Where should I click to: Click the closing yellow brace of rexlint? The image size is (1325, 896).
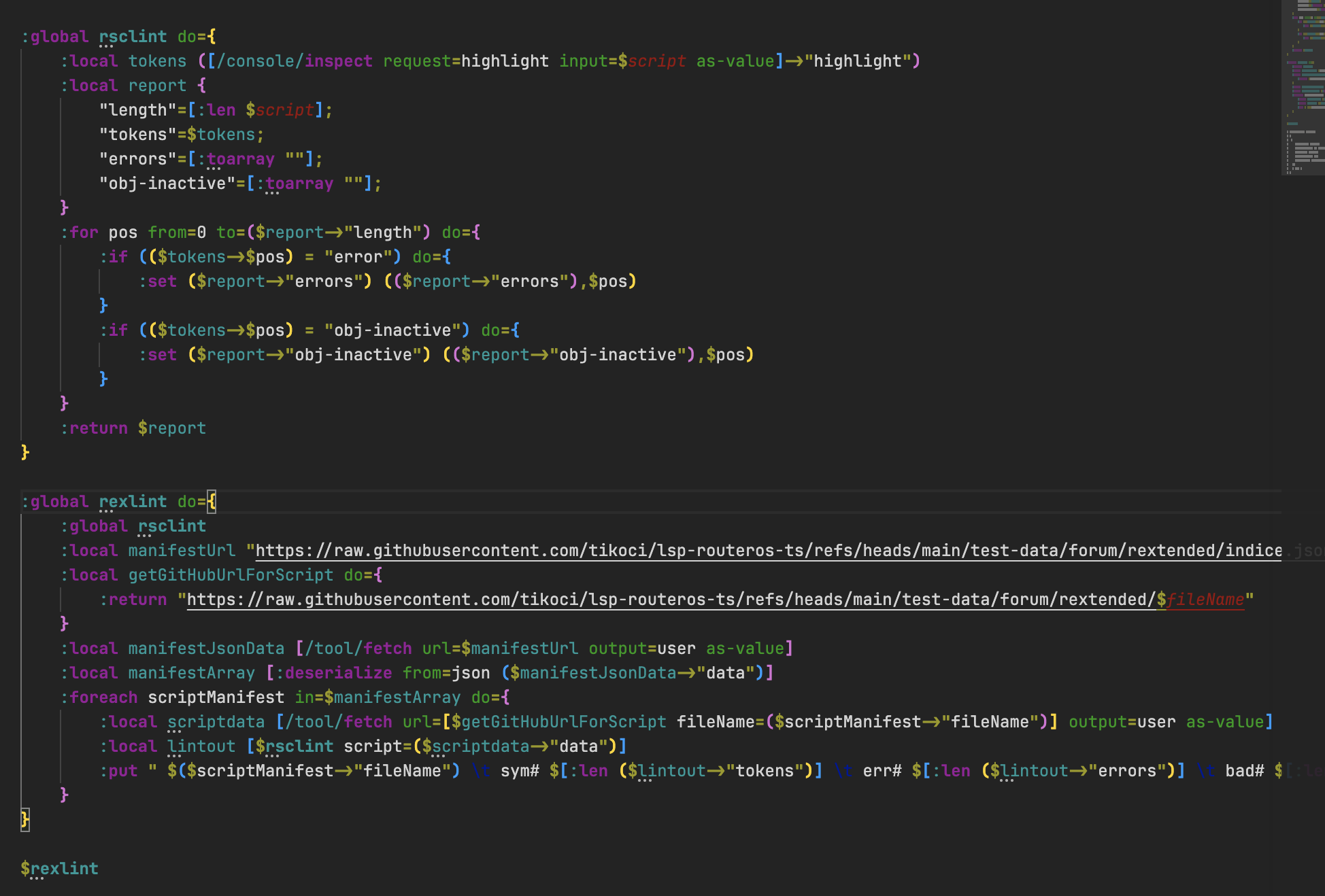click(25, 820)
